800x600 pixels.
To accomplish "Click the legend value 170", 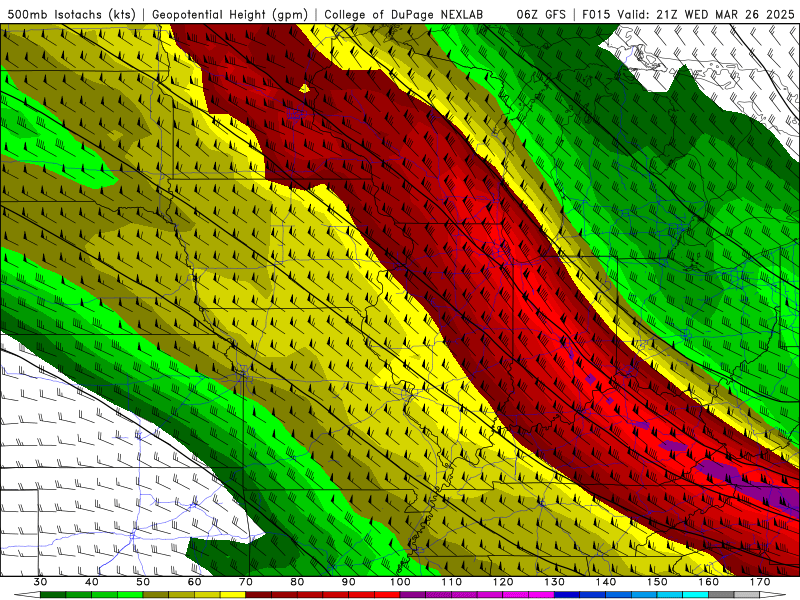I will tap(760, 582).
